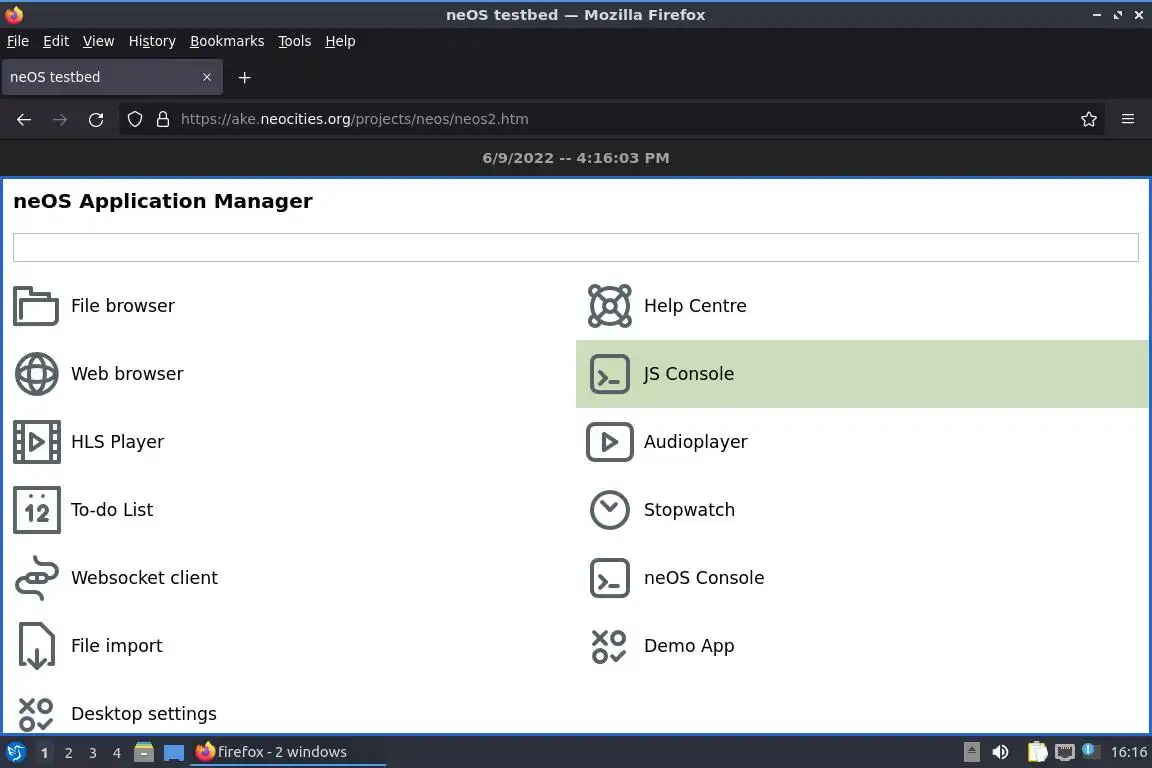Open the Help Centre lifebuoy icon
This screenshot has width=1152, height=768.
pos(609,306)
